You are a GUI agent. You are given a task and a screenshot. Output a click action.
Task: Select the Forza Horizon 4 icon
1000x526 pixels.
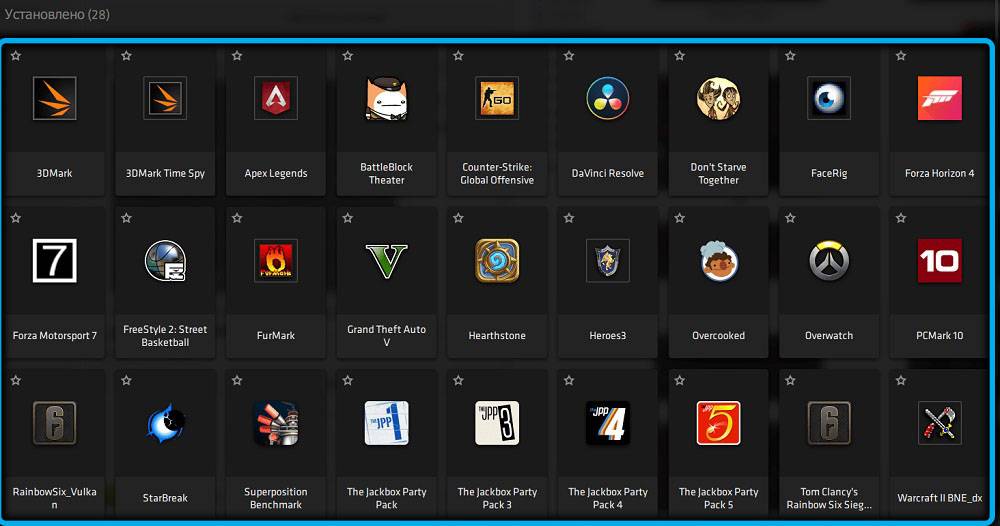coord(939,98)
